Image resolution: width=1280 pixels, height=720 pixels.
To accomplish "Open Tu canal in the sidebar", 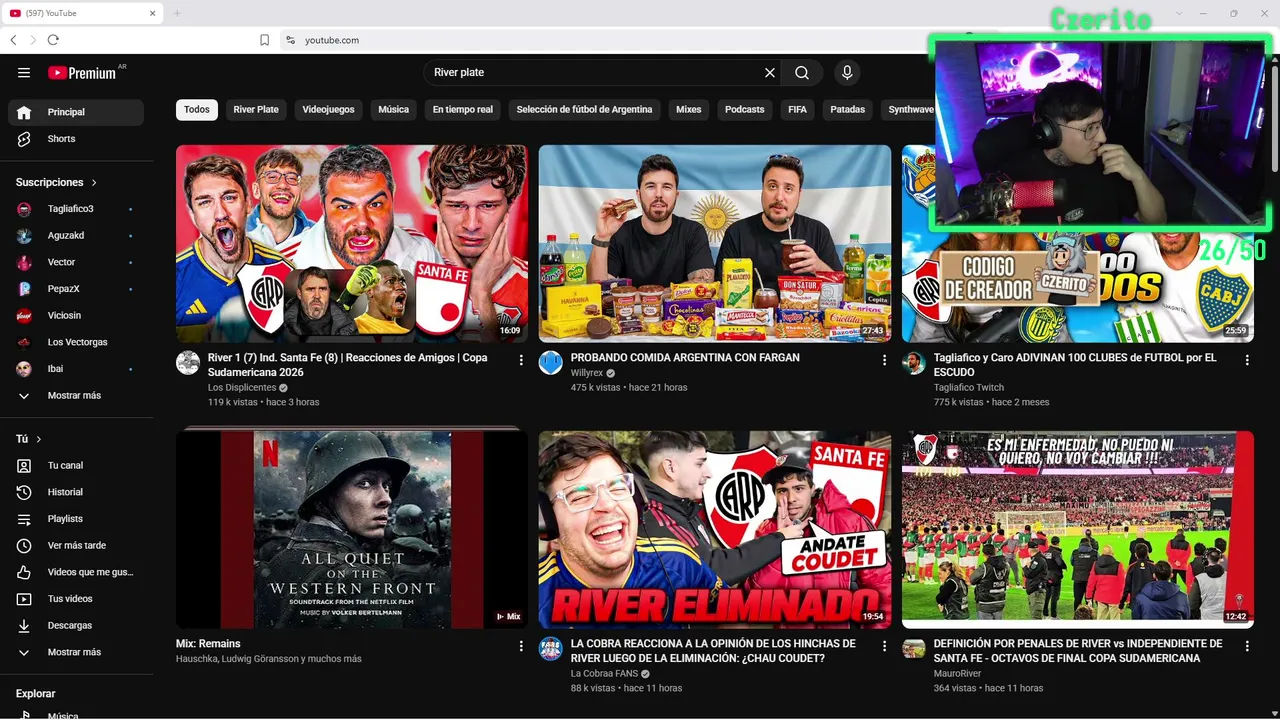I will pos(76,466).
